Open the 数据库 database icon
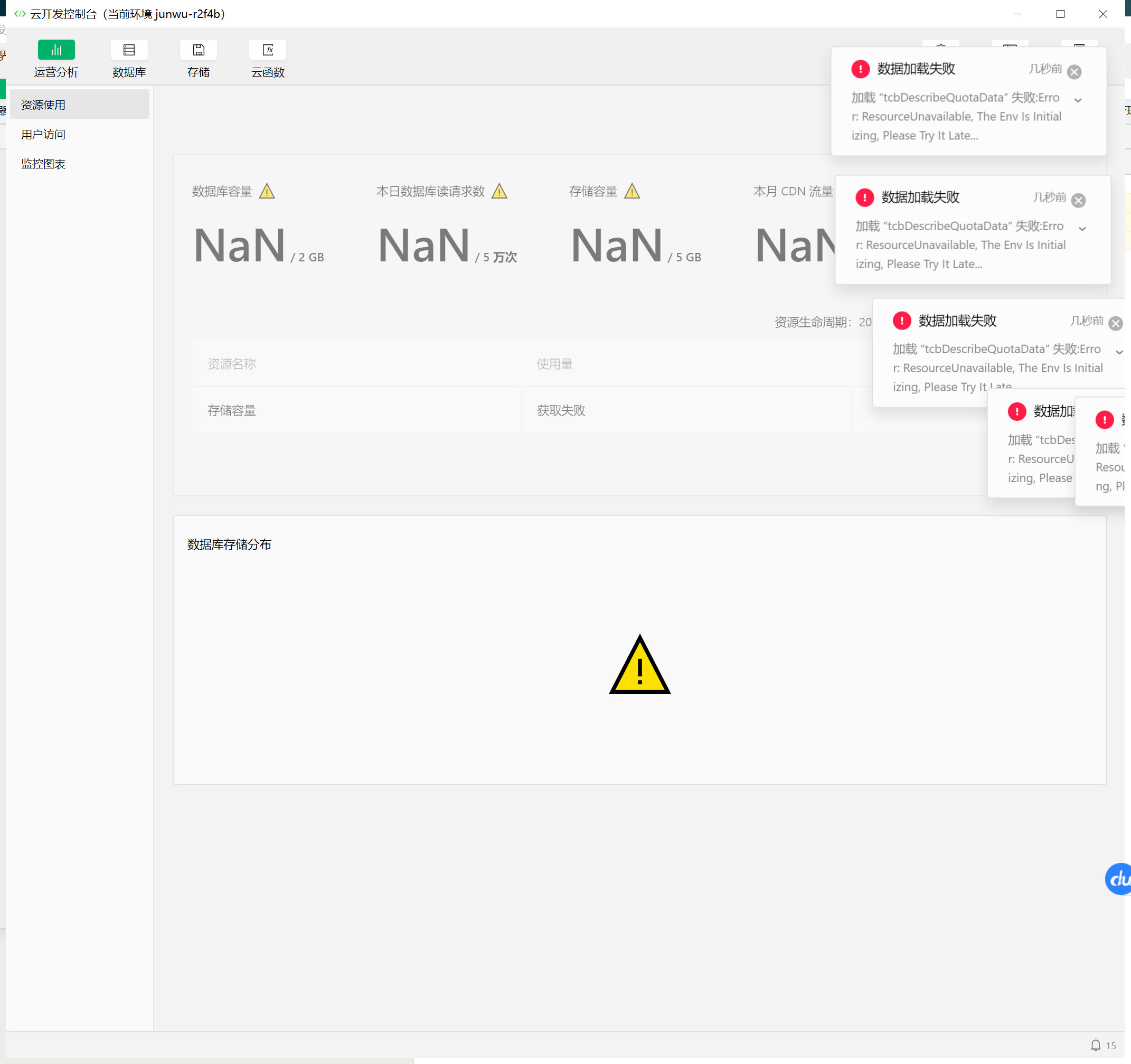 pos(129,50)
